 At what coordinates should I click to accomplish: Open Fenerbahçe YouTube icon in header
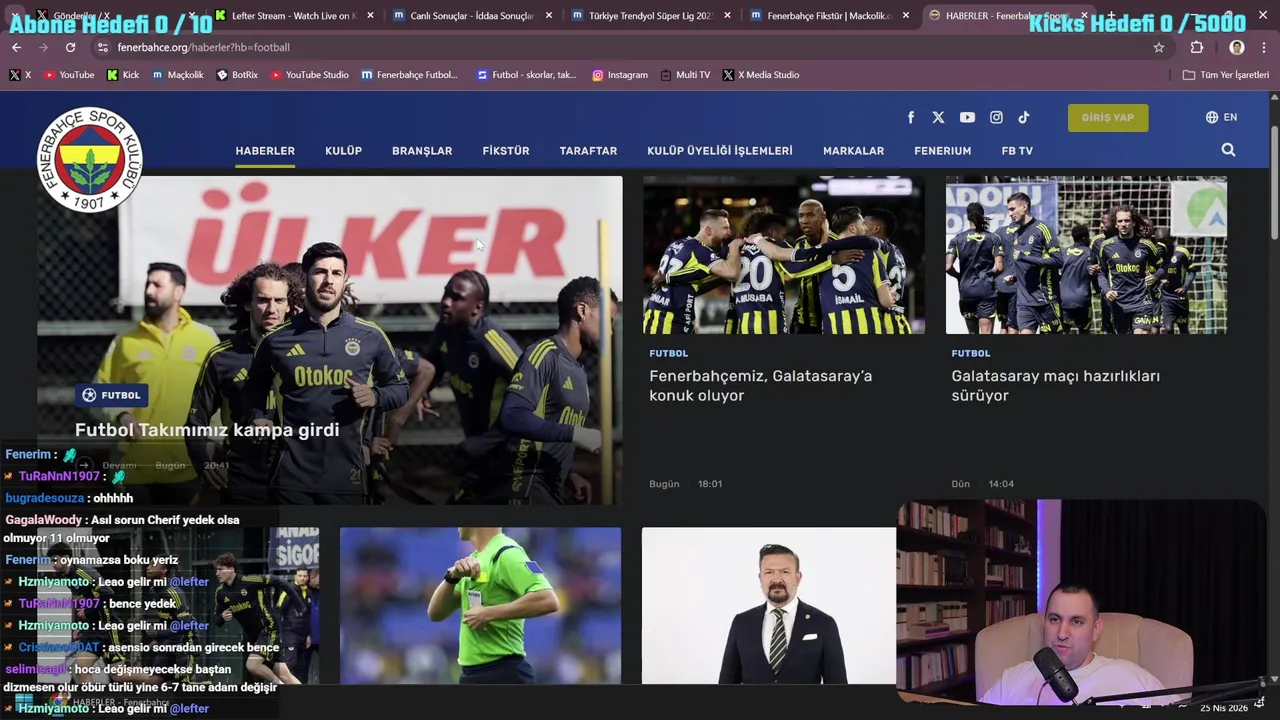tap(967, 117)
